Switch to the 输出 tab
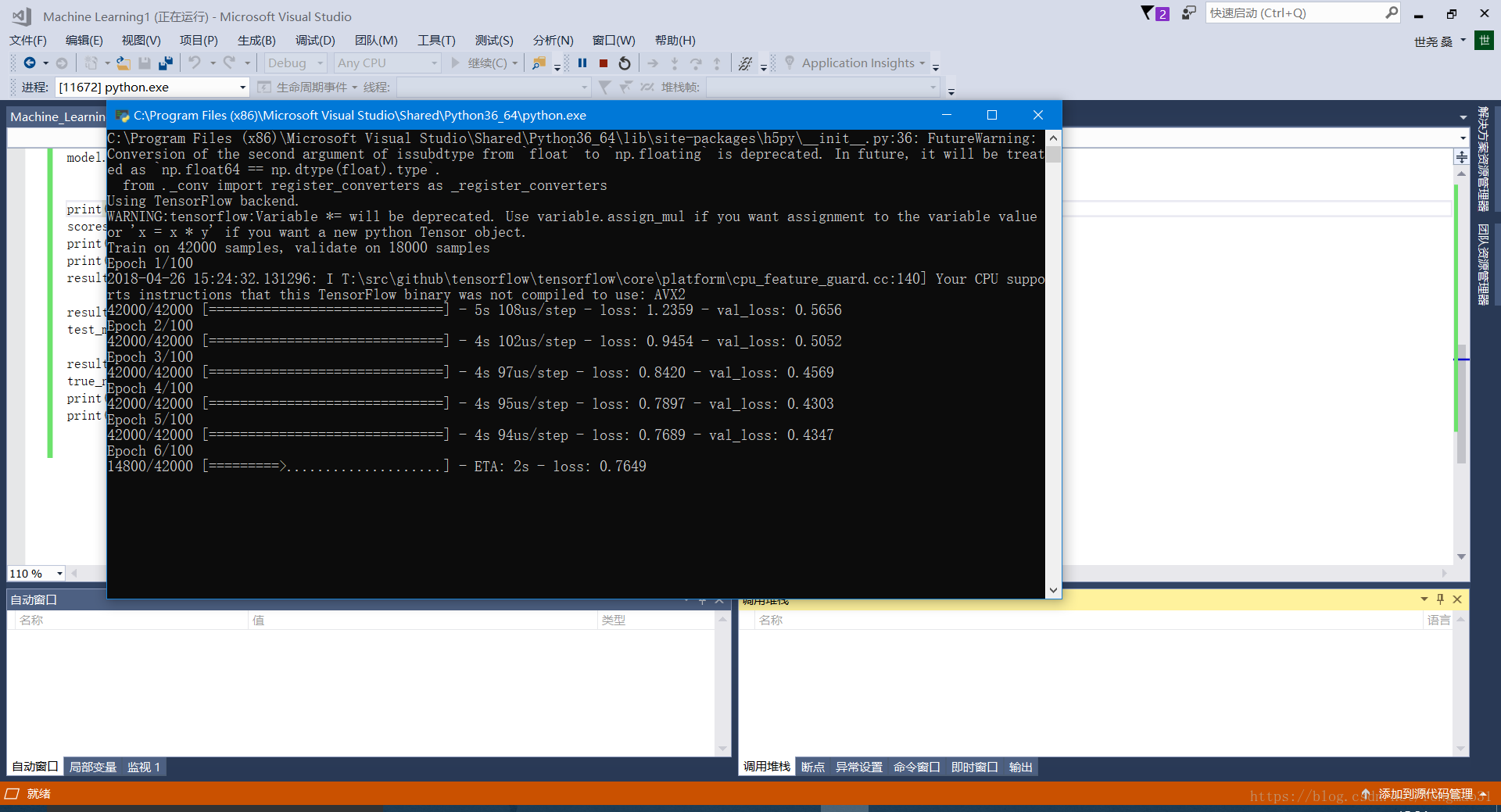 pos(1021,767)
